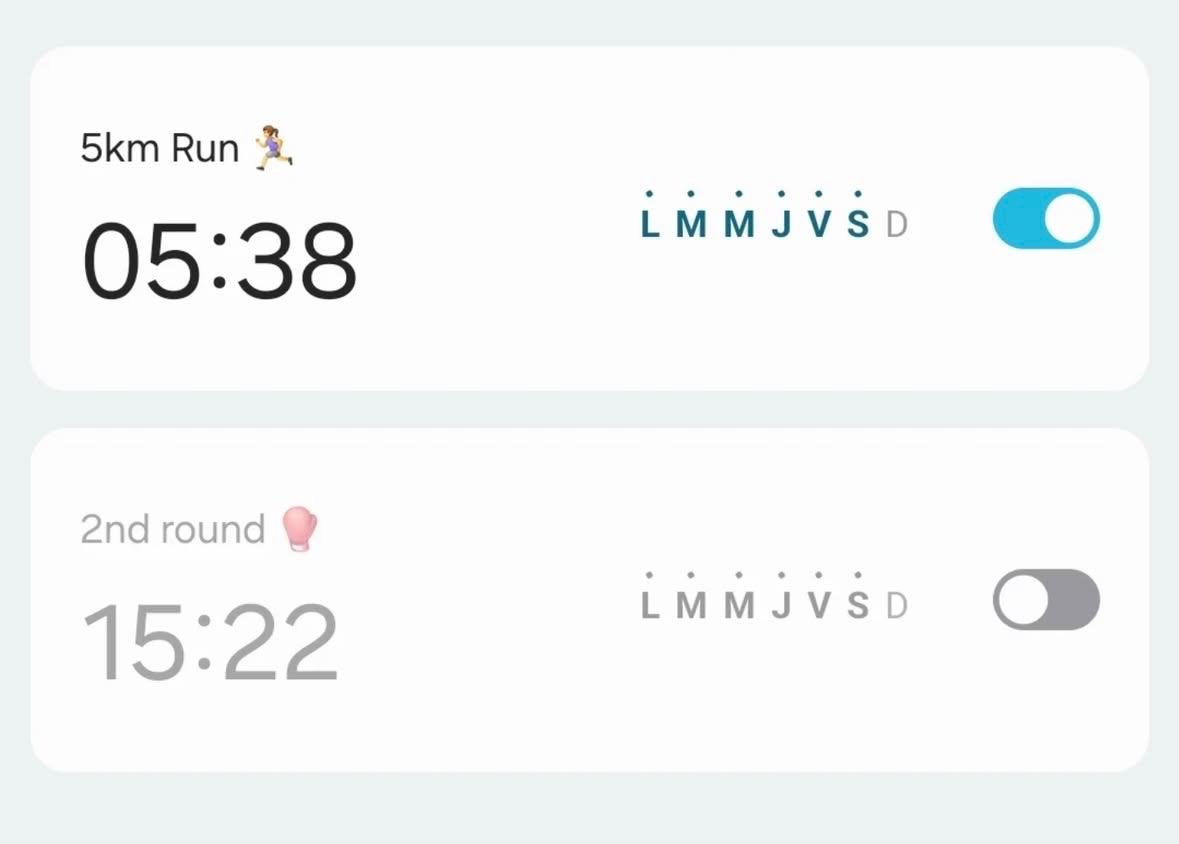The image size is (1179, 844).
Task: Enable day D on the 2nd round alarm
Action: pyautogui.click(x=897, y=606)
